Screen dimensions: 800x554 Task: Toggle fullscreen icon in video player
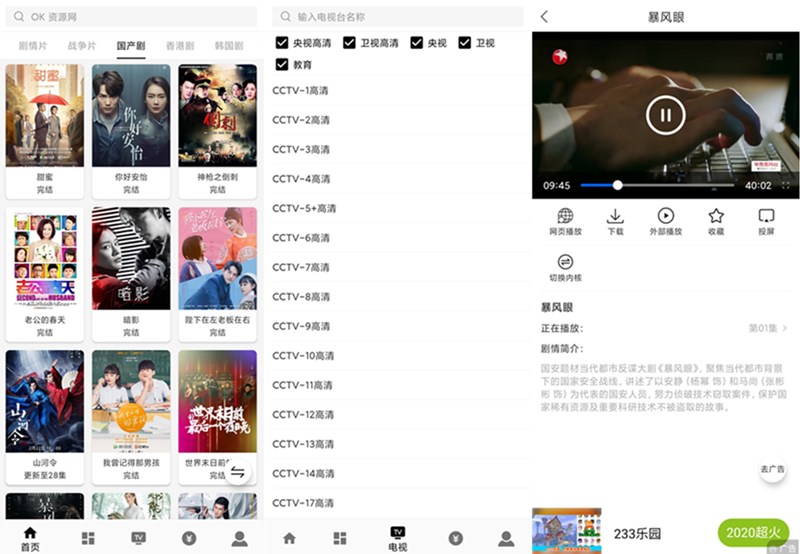(786, 186)
